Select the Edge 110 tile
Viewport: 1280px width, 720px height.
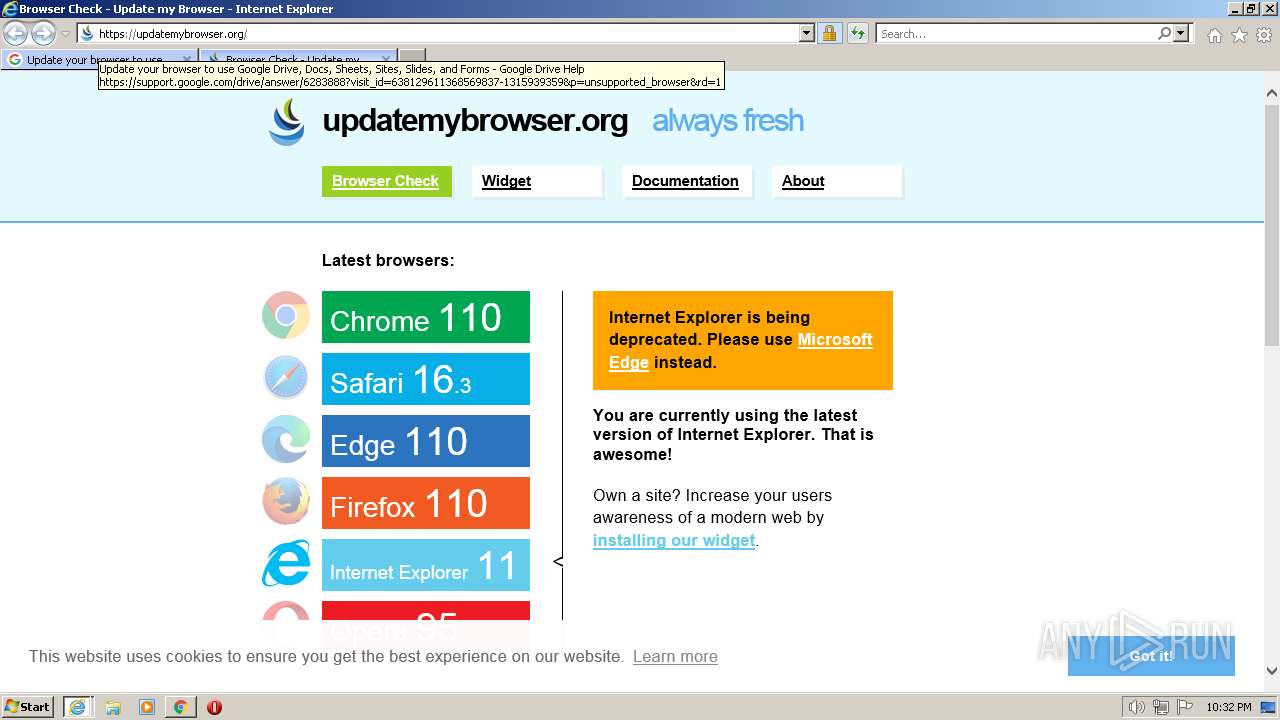pos(426,441)
